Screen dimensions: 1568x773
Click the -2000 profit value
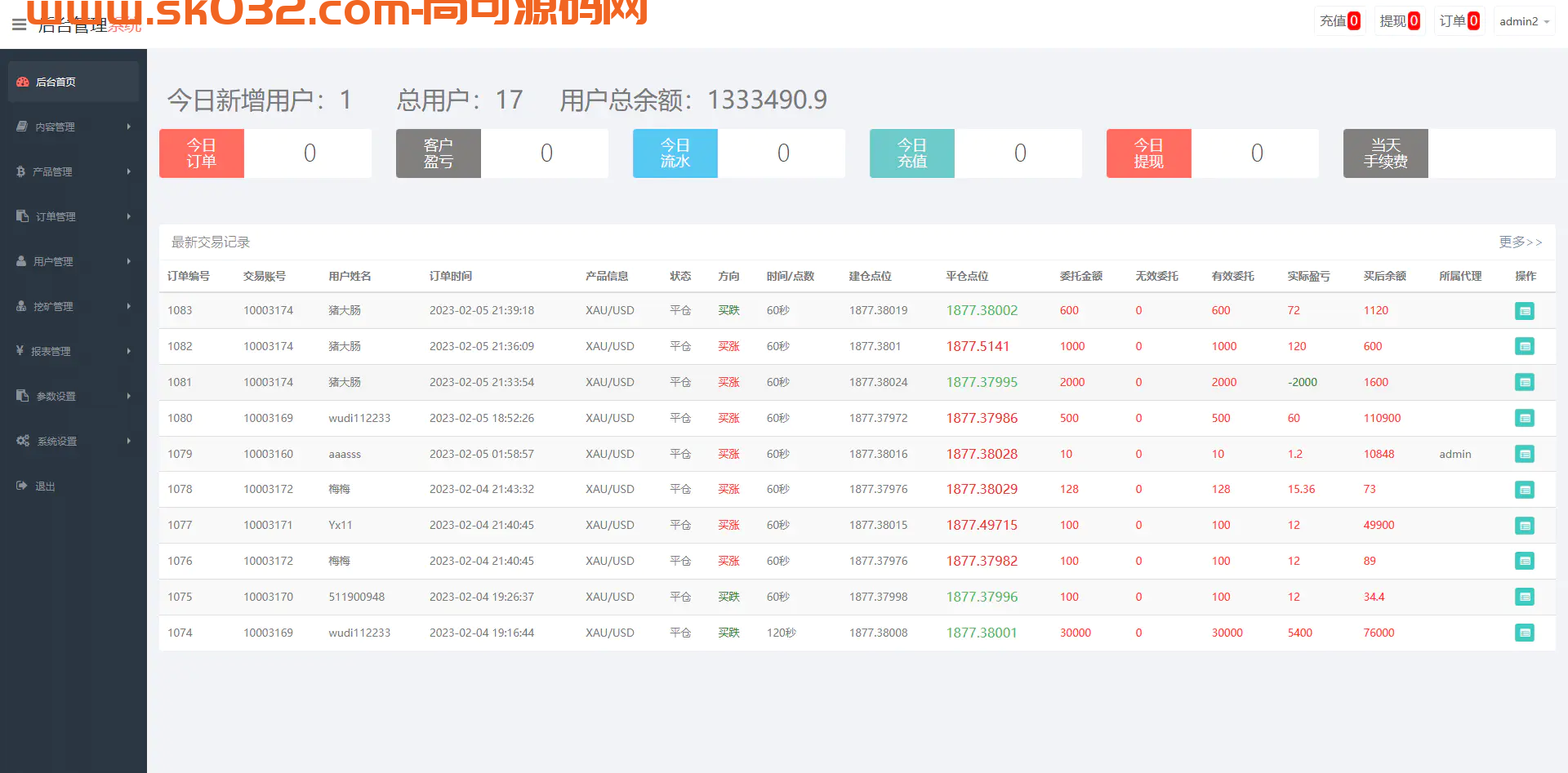pos(1303,382)
